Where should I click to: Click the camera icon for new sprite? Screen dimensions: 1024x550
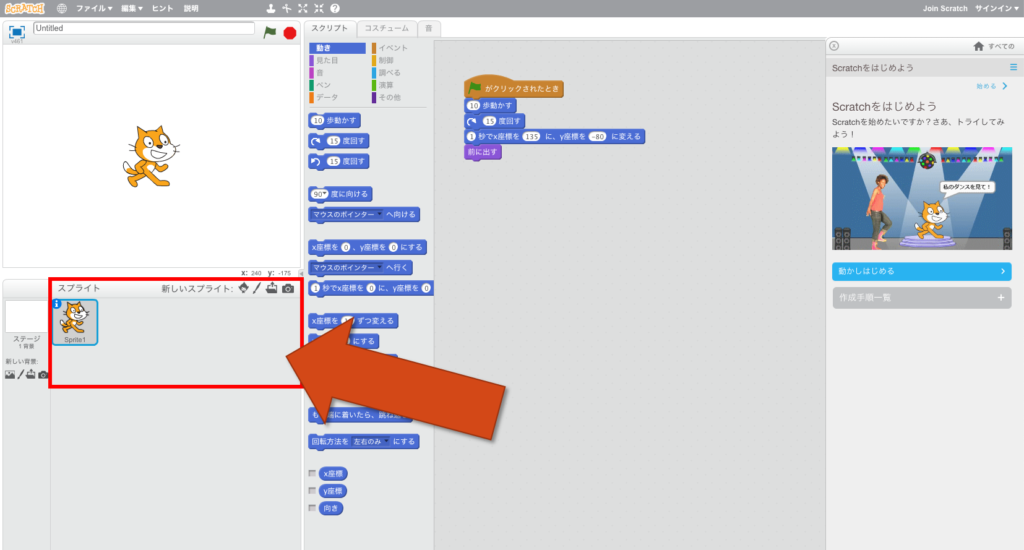[288, 289]
